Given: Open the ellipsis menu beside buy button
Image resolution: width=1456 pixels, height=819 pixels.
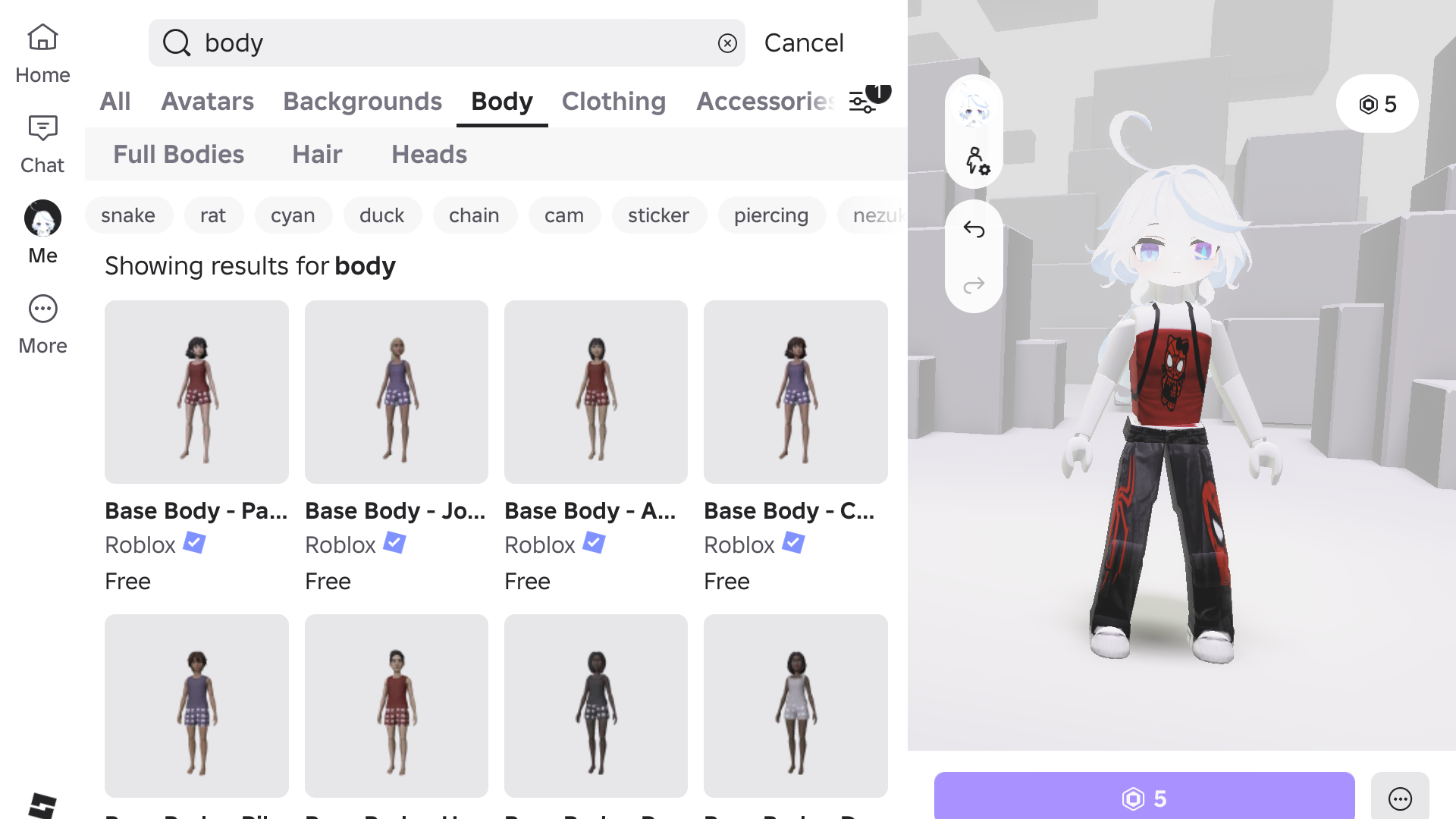Looking at the screenshot, I should click(1400, 798).
